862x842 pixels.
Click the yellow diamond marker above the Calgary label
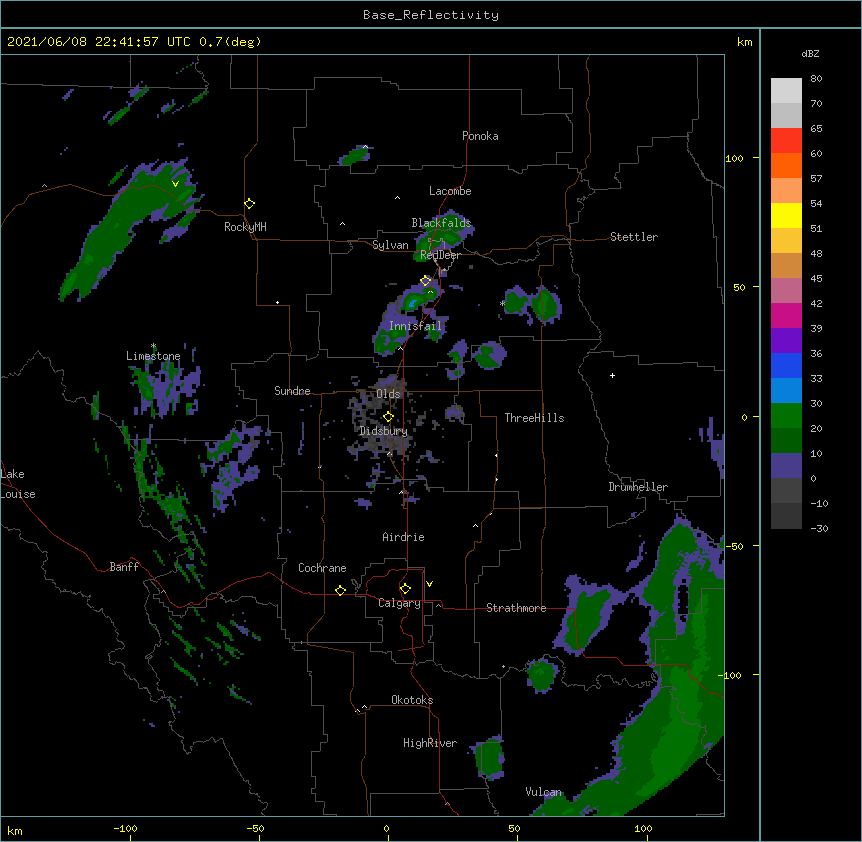tap(405, 589)
